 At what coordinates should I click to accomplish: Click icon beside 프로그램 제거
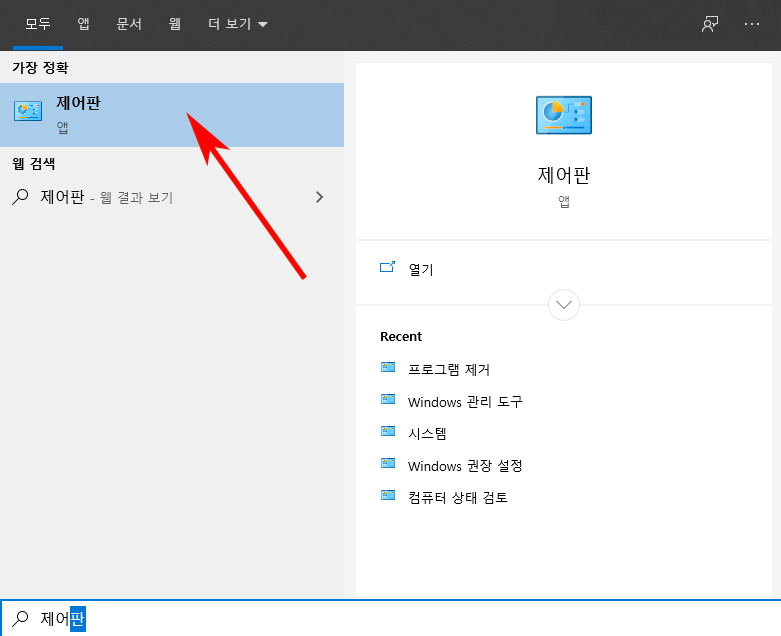388,368
